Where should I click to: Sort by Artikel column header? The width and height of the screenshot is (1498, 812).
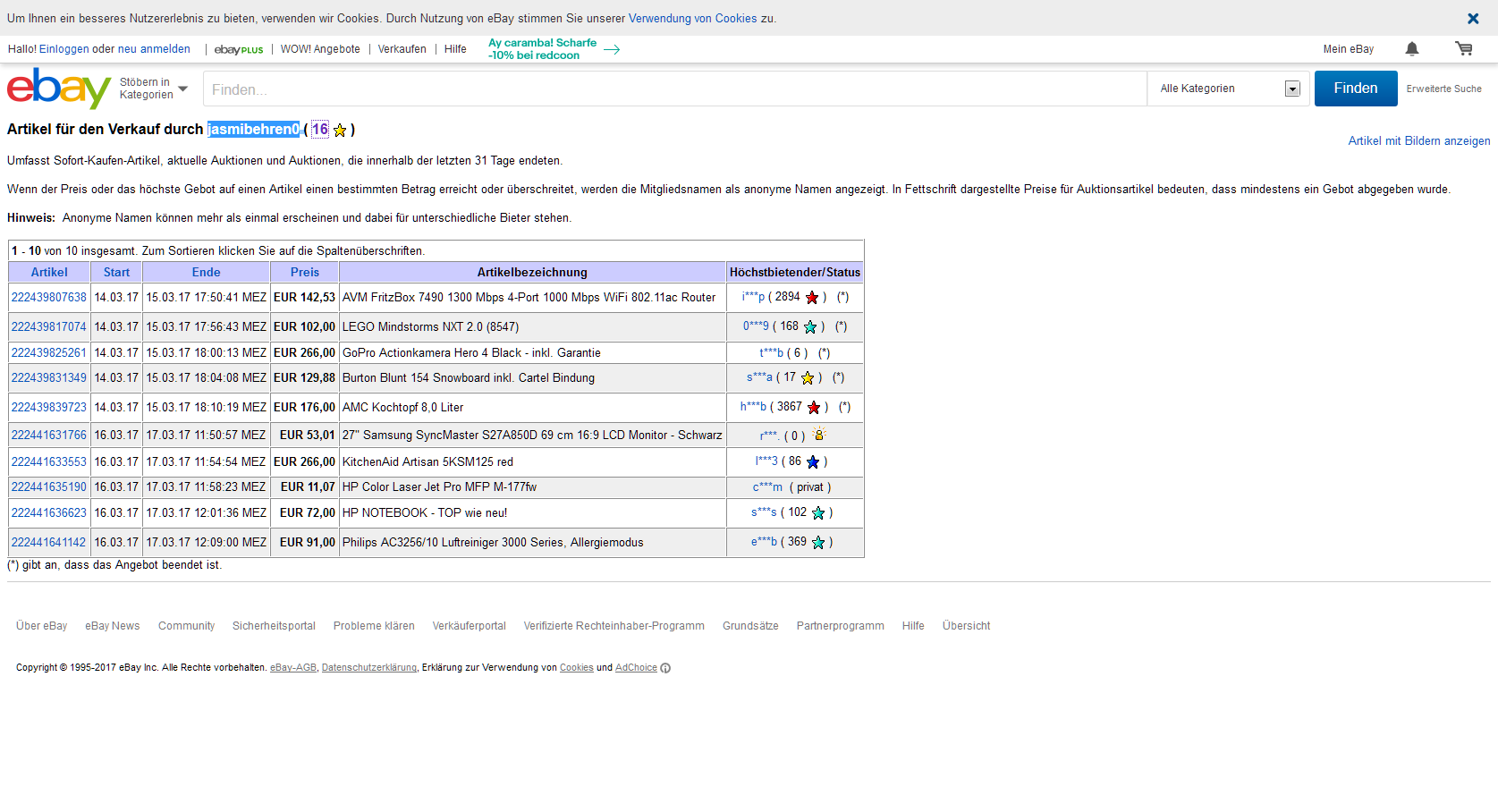49,272
